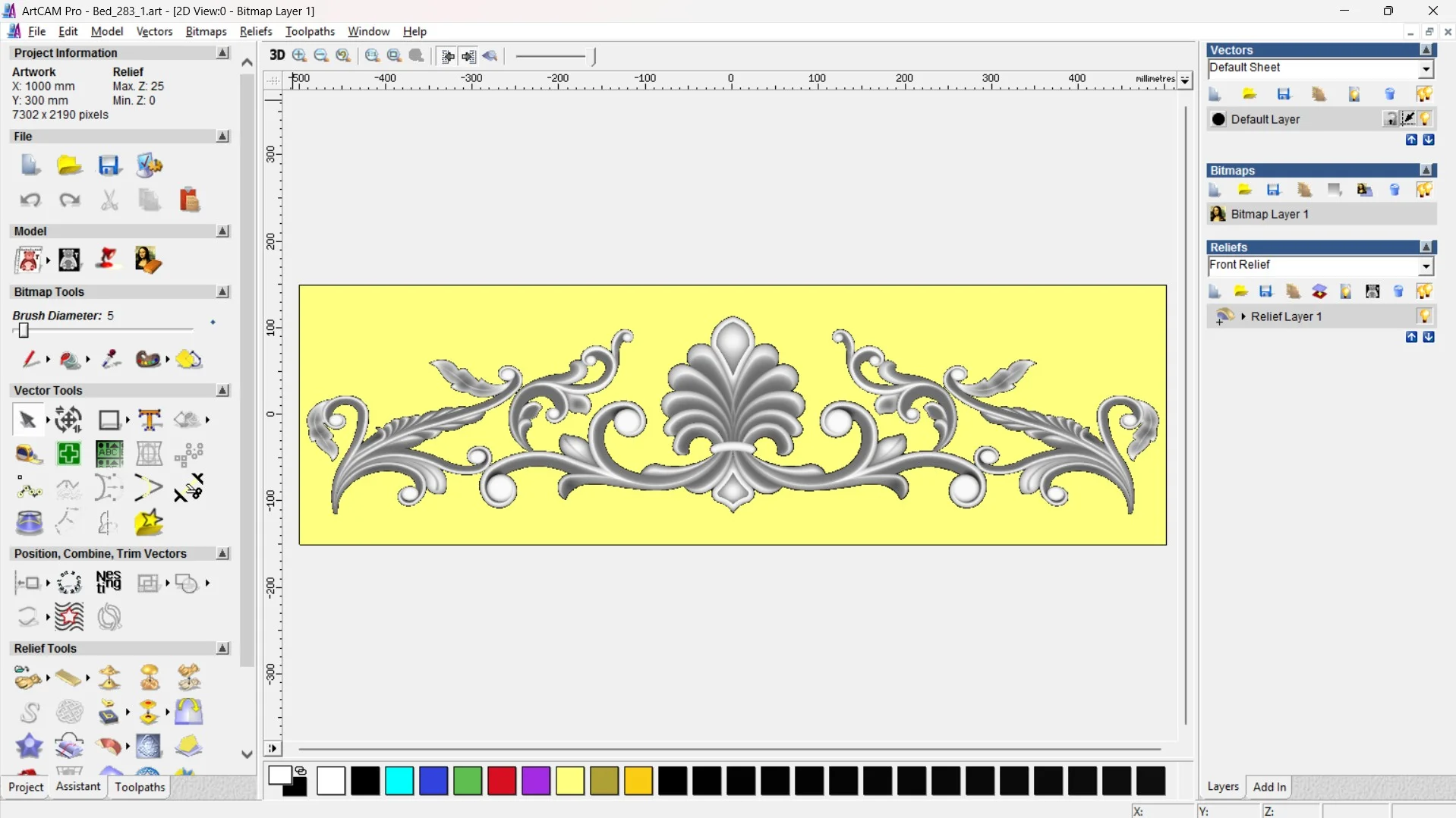The width and height of the screenshot is (1456, 818).
Task: Open the Toolpaths menu
Action: (x=310, y=31)
